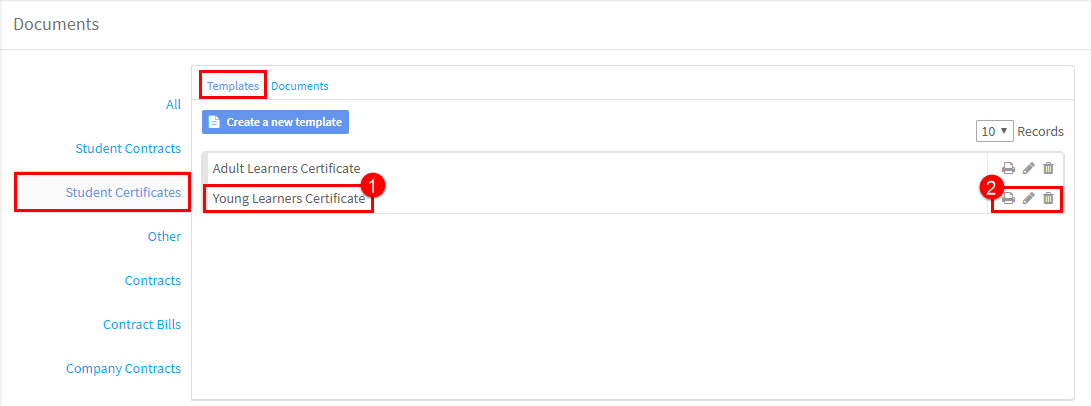Open the records per page dropdown
Screen dimensions: 1091x406
[x=995, y=131]
